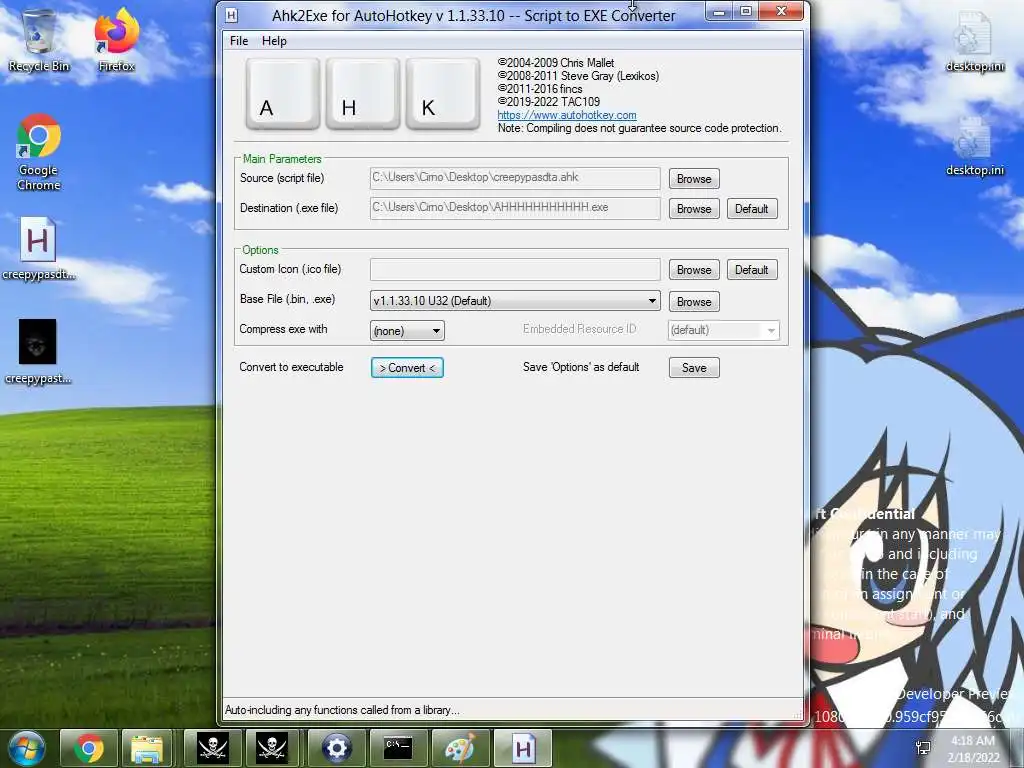Open the gear settings app in taskbar
The height and width of the screenshot is (768, 1024).
click(336, 748)
